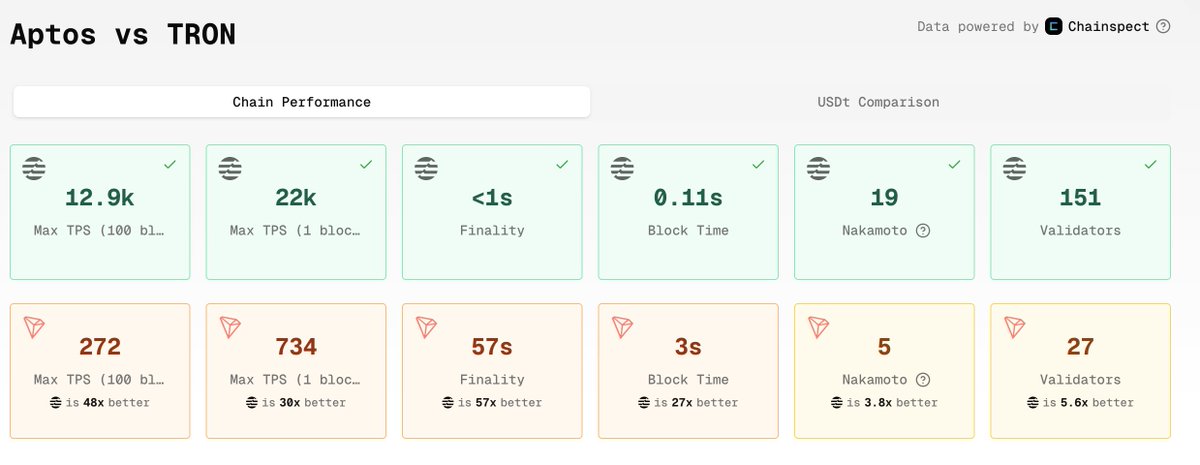Click the 272 Max TPS value
Screen dimensions: 1200x465
coord(100,347)
